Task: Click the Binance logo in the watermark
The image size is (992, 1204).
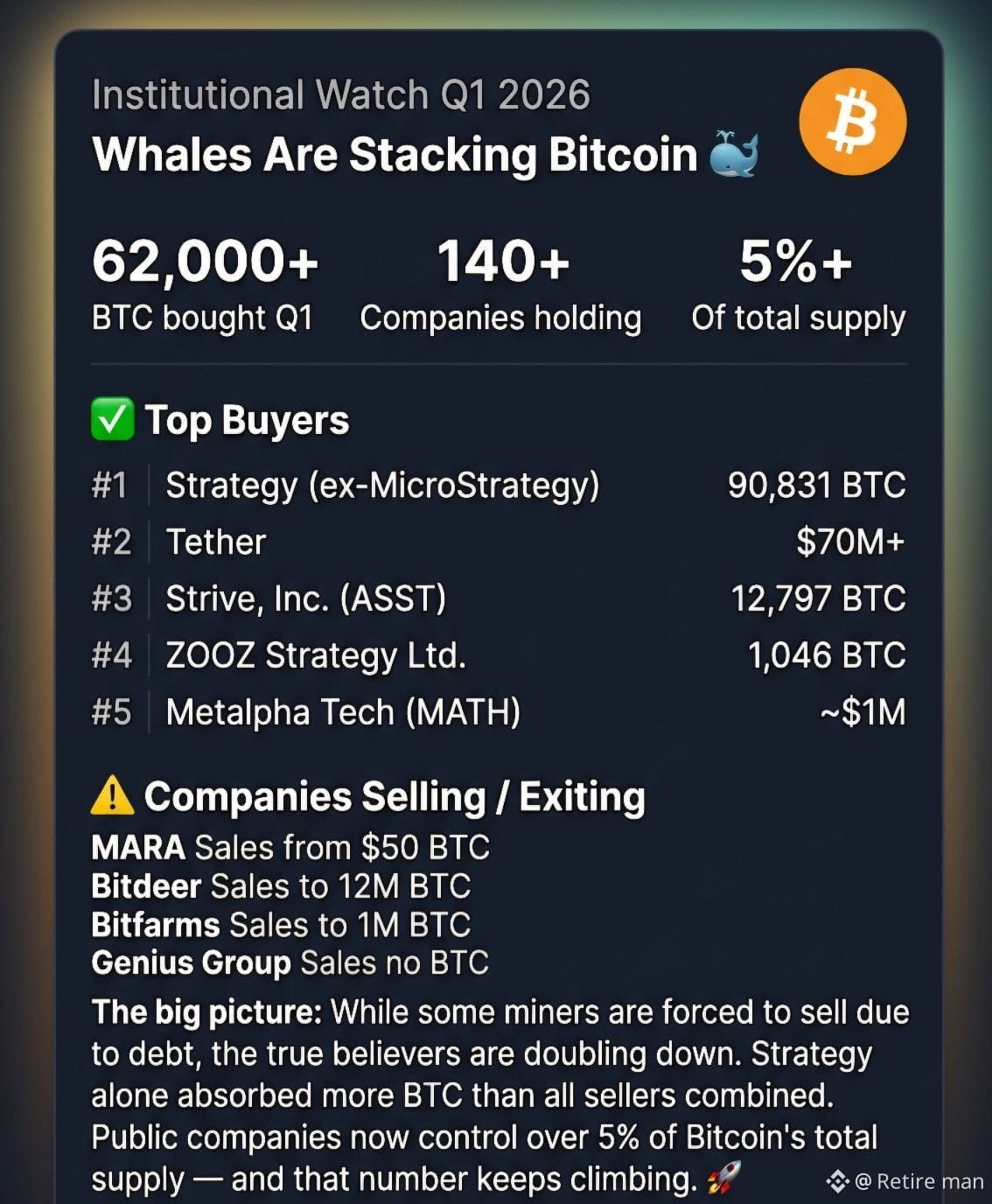Action: coord(837,1181)
